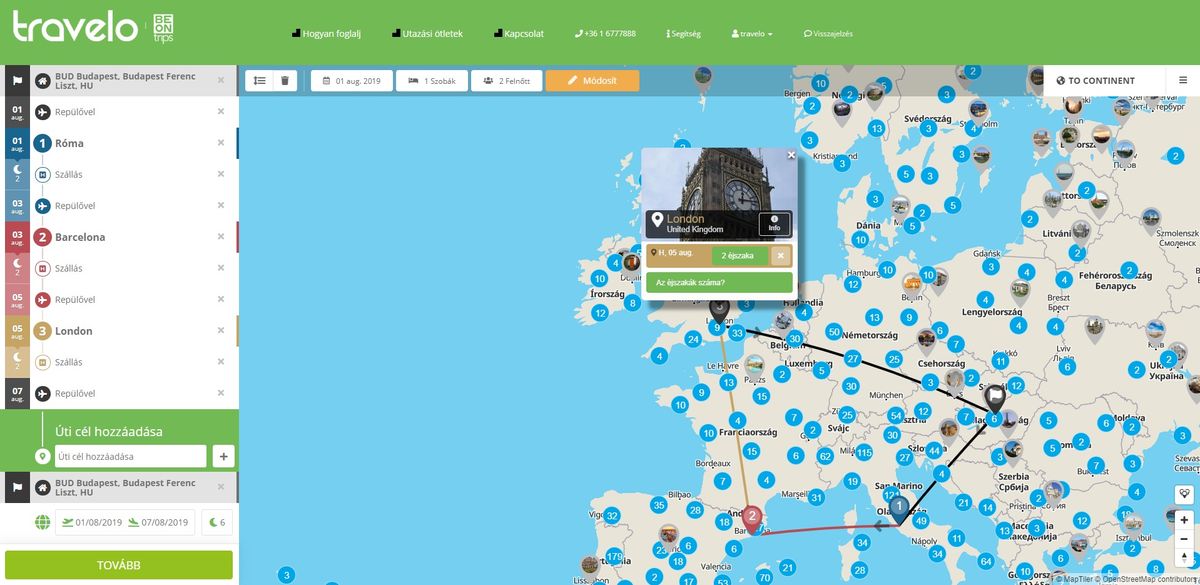Zoom out on the map
1200x585 pixels.
click(x=1184, y=537)
